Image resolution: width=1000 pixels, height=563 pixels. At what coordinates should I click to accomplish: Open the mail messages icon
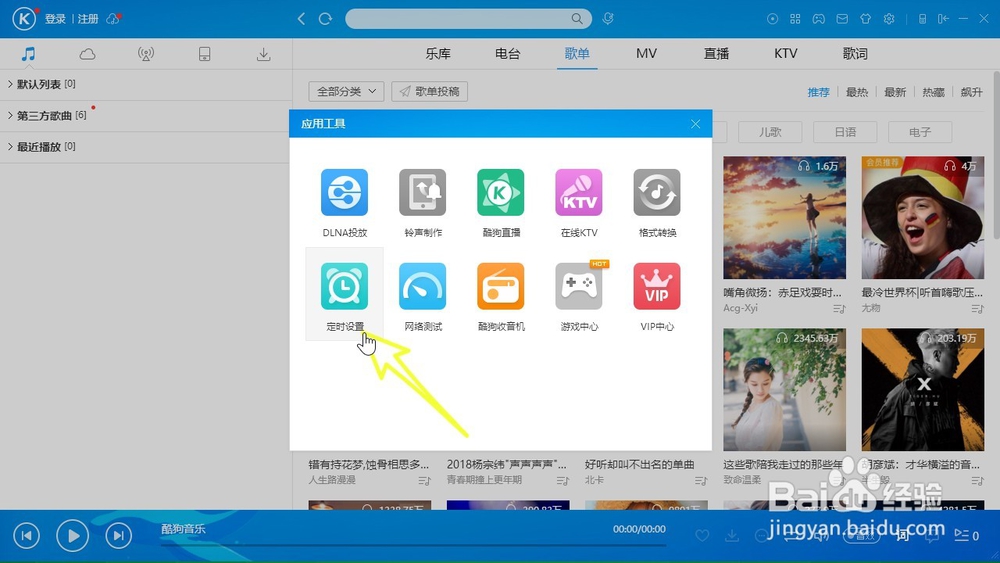tap(842, 19)
